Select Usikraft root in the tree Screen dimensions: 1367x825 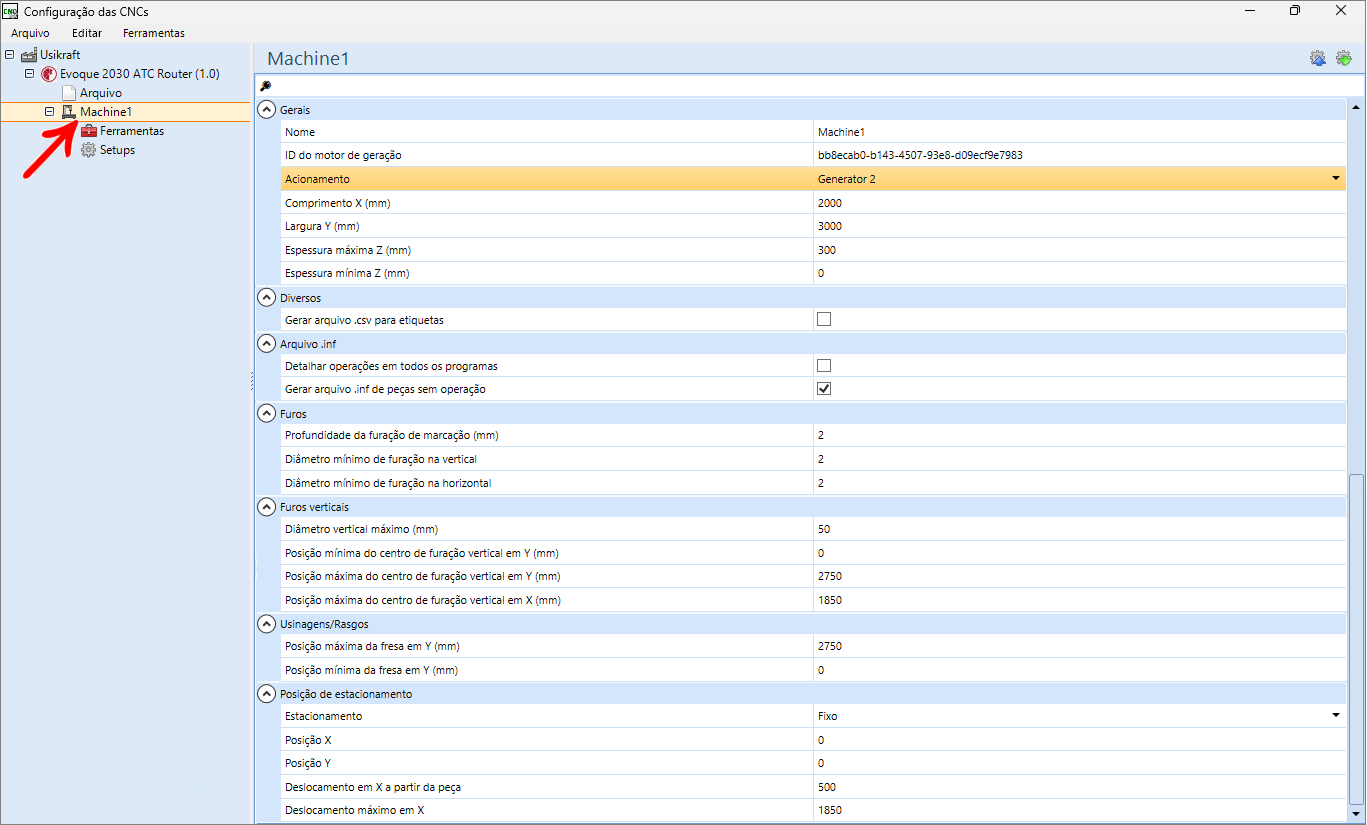click(60, 55)
